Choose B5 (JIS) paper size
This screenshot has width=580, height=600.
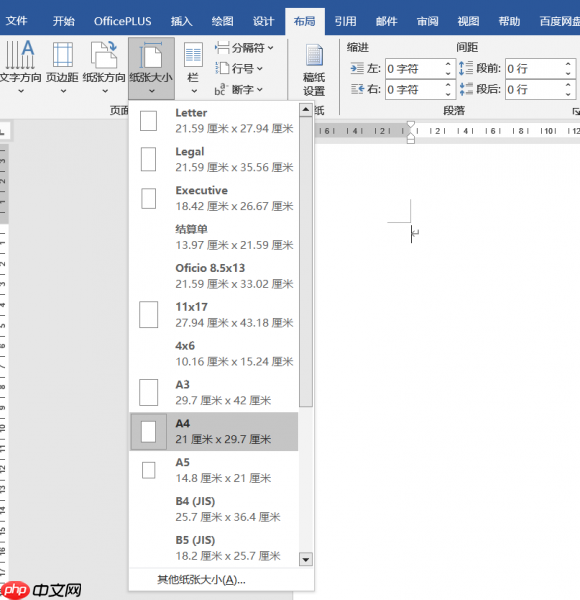[214, 548]
